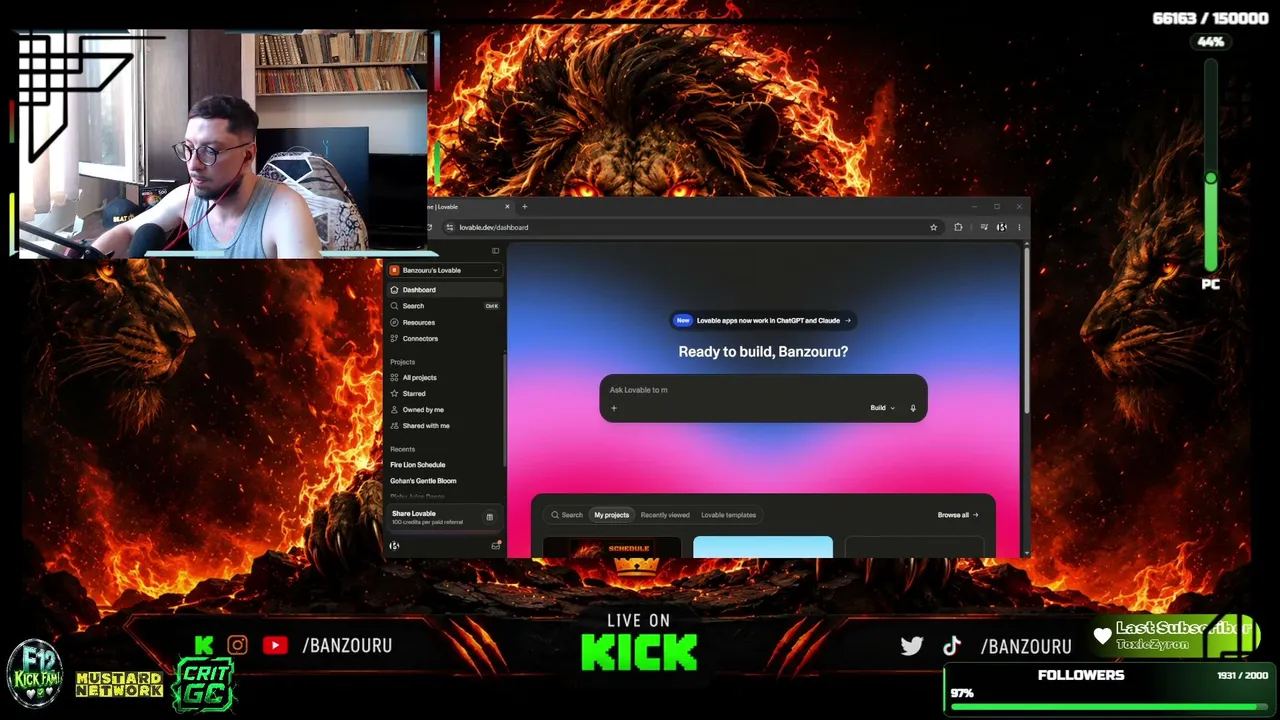Open the browser profile avatar icon
The width and height of the screenshot is (1280, 720).
pos(1002,227)
